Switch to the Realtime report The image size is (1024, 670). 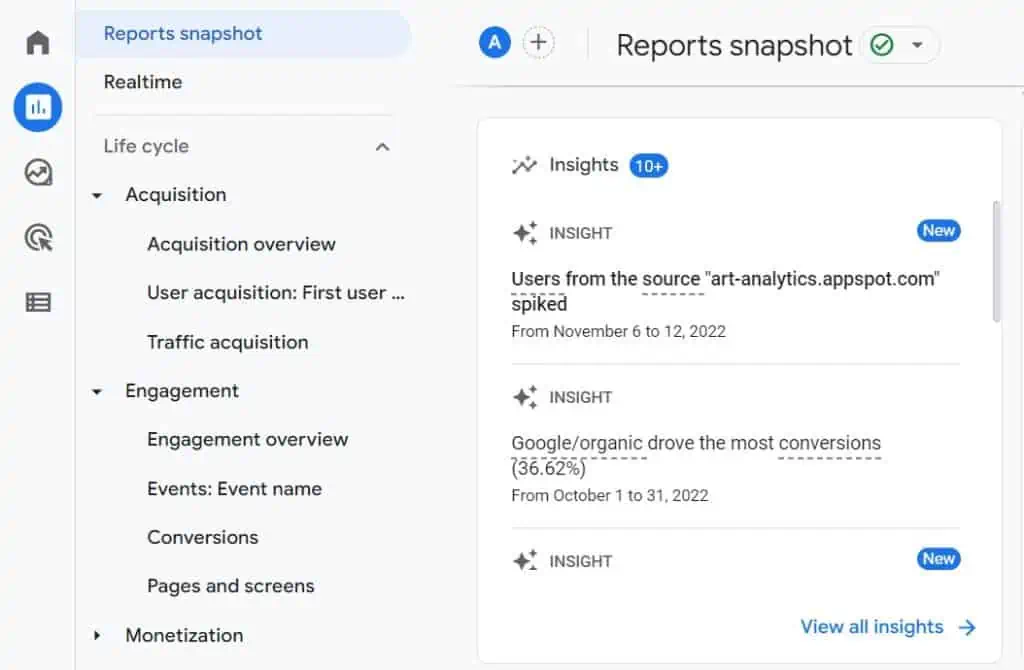(x=141, y=82)
